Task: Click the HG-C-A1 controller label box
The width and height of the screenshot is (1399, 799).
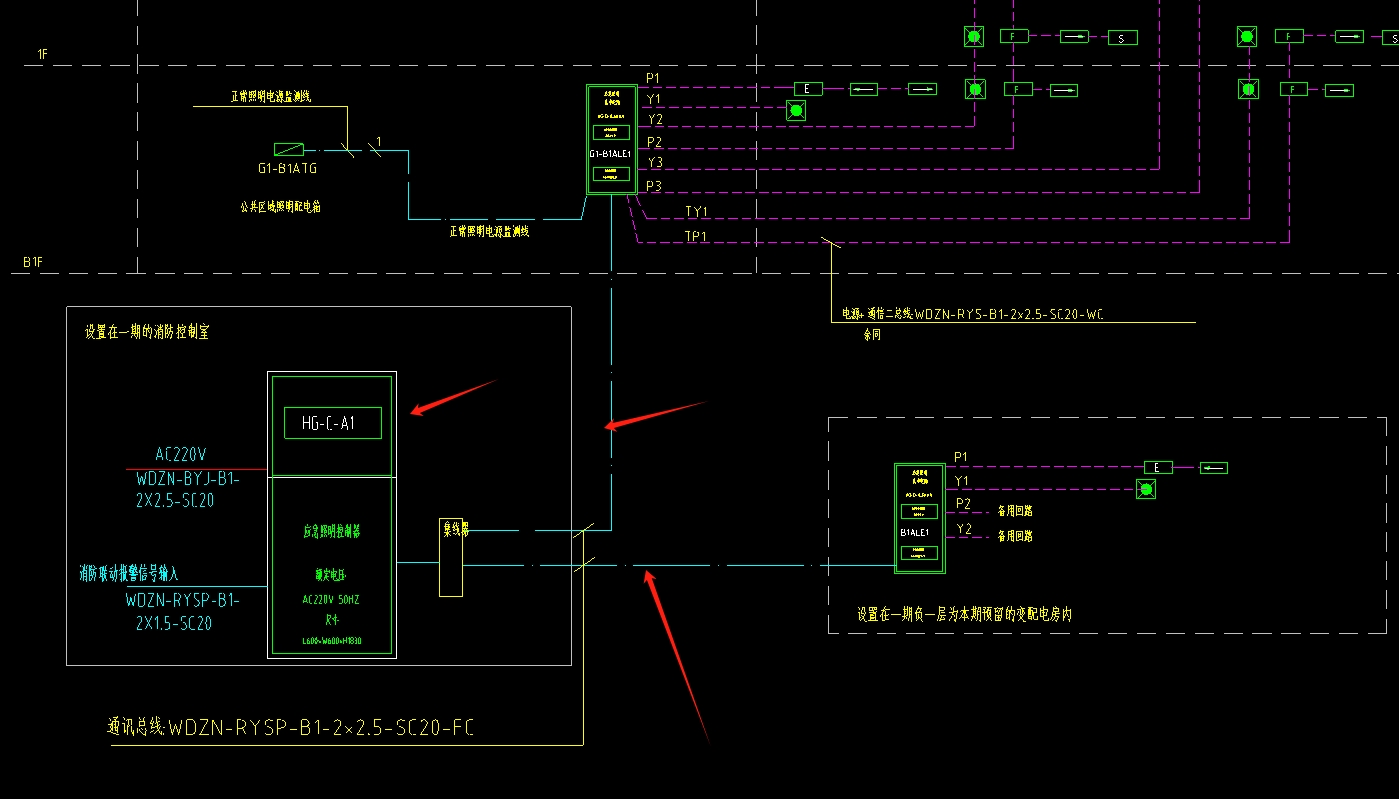Action: coord(333,423)
